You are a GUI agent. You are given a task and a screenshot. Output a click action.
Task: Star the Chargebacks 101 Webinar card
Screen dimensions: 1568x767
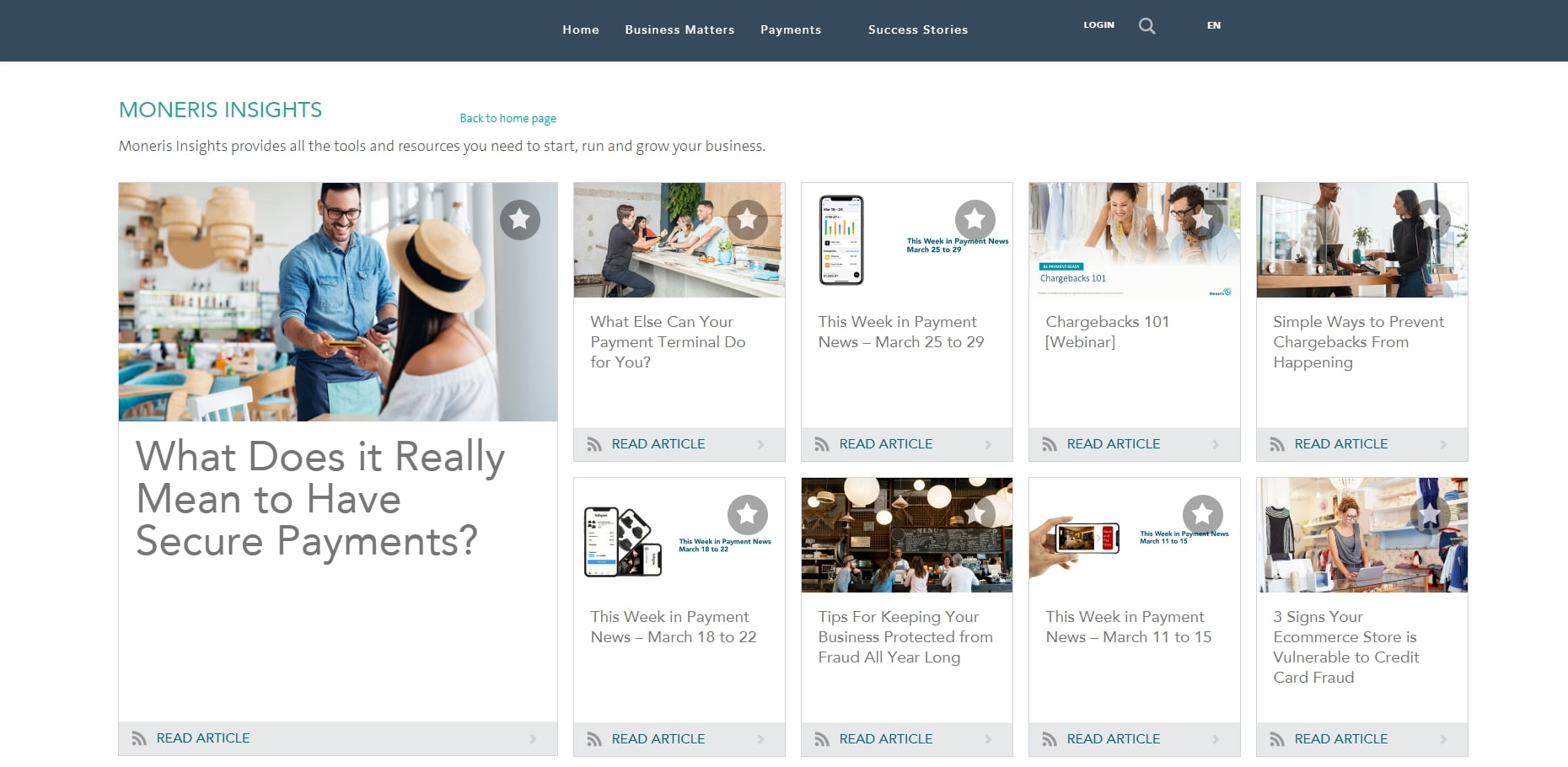pos(1202,220)
